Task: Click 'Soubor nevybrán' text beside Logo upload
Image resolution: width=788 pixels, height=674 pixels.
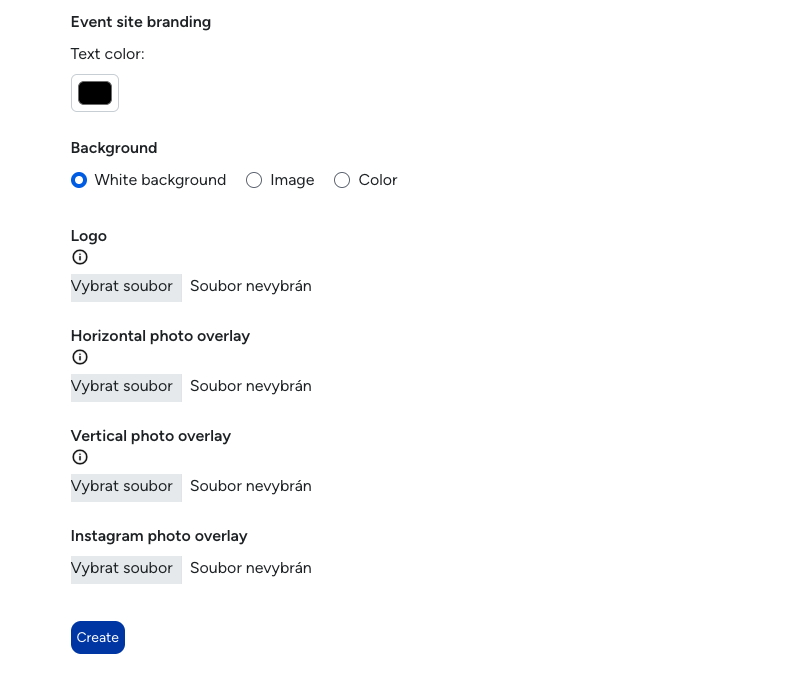Action: tap(251, 286)
